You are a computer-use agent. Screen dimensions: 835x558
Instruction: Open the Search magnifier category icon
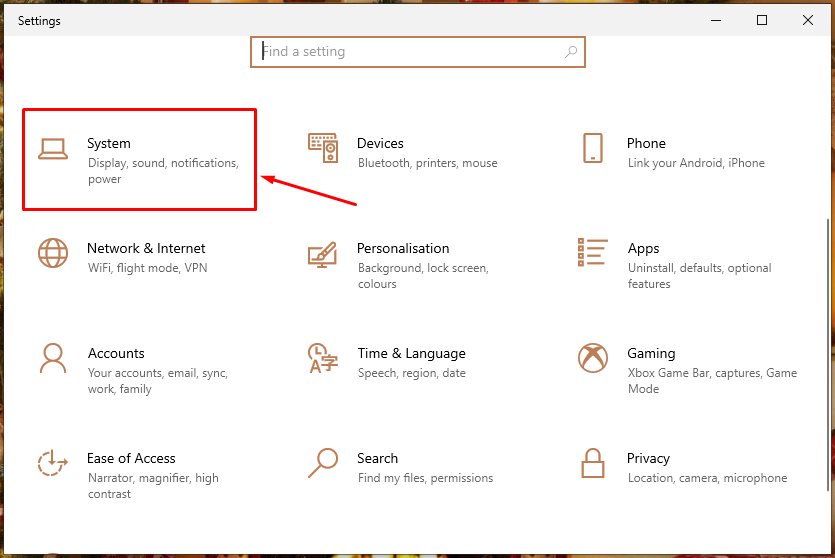pos(323,463)
